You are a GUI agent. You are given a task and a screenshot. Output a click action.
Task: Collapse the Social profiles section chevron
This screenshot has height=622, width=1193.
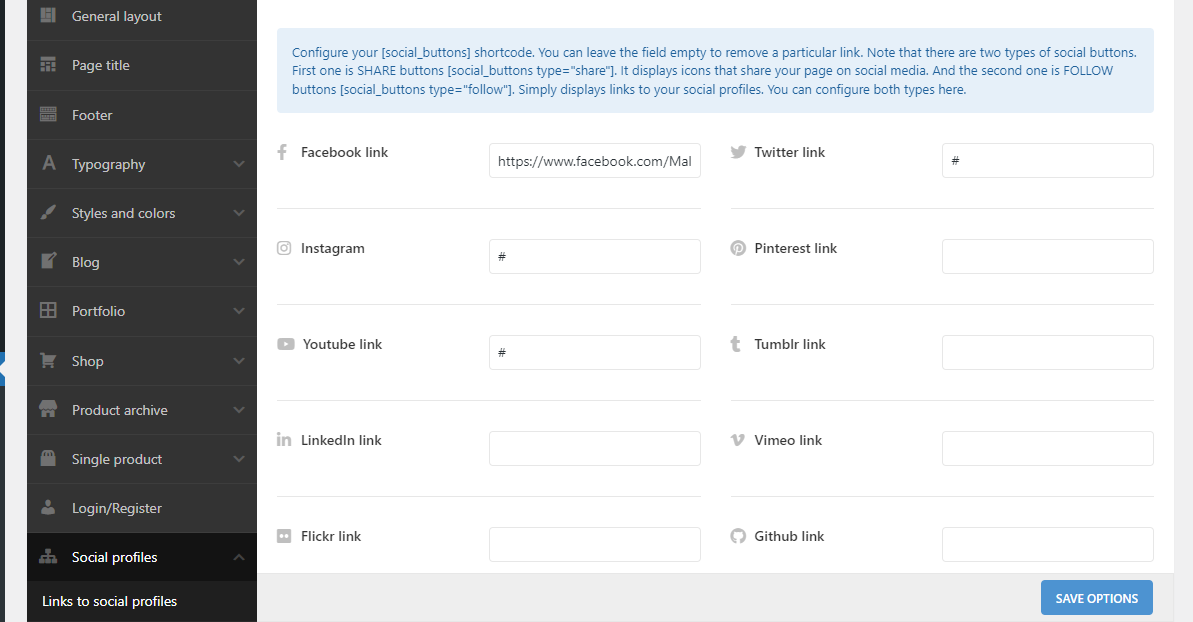coord(239,557)
